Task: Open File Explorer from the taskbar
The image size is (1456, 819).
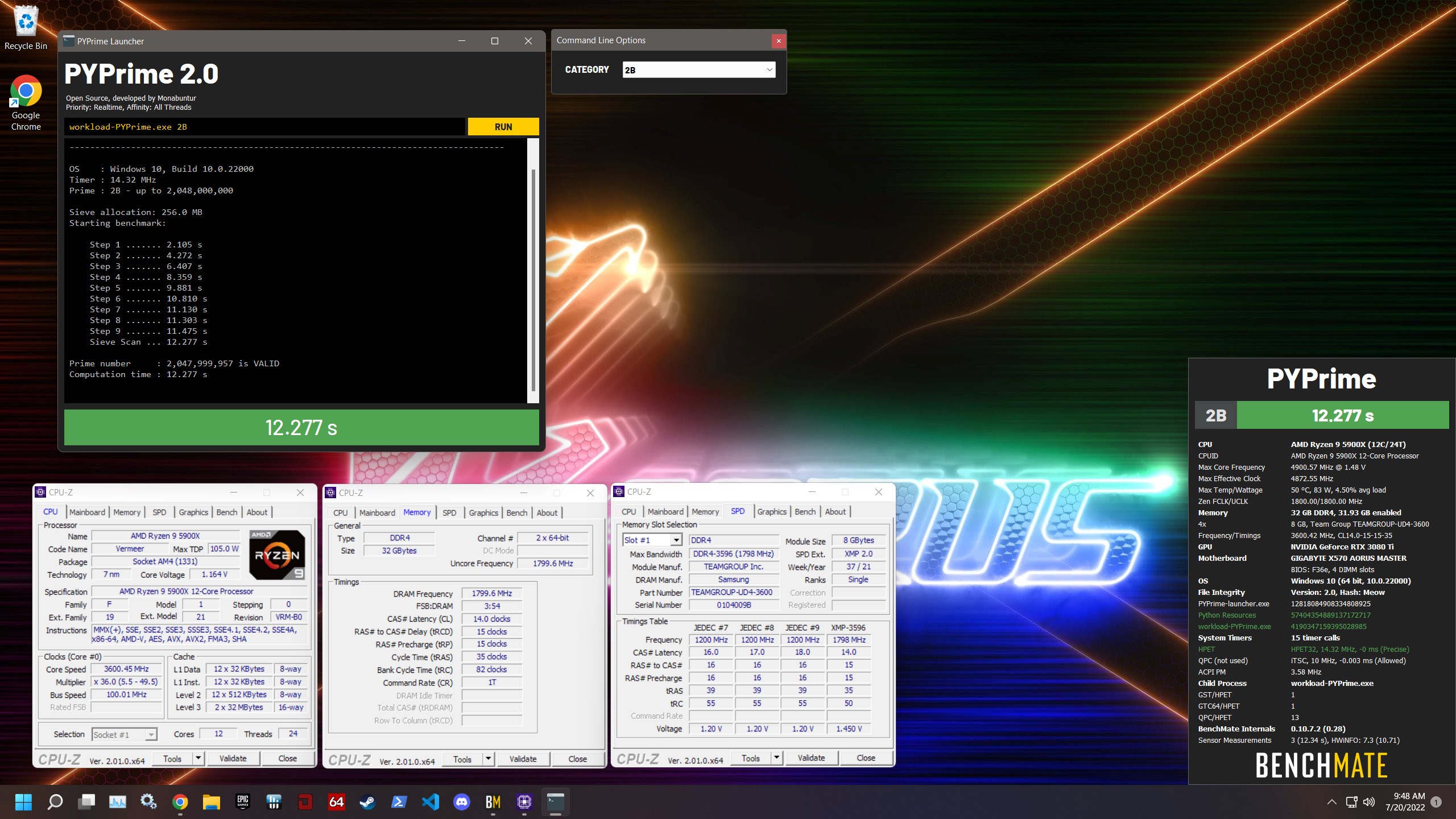Action: point(212,802)
